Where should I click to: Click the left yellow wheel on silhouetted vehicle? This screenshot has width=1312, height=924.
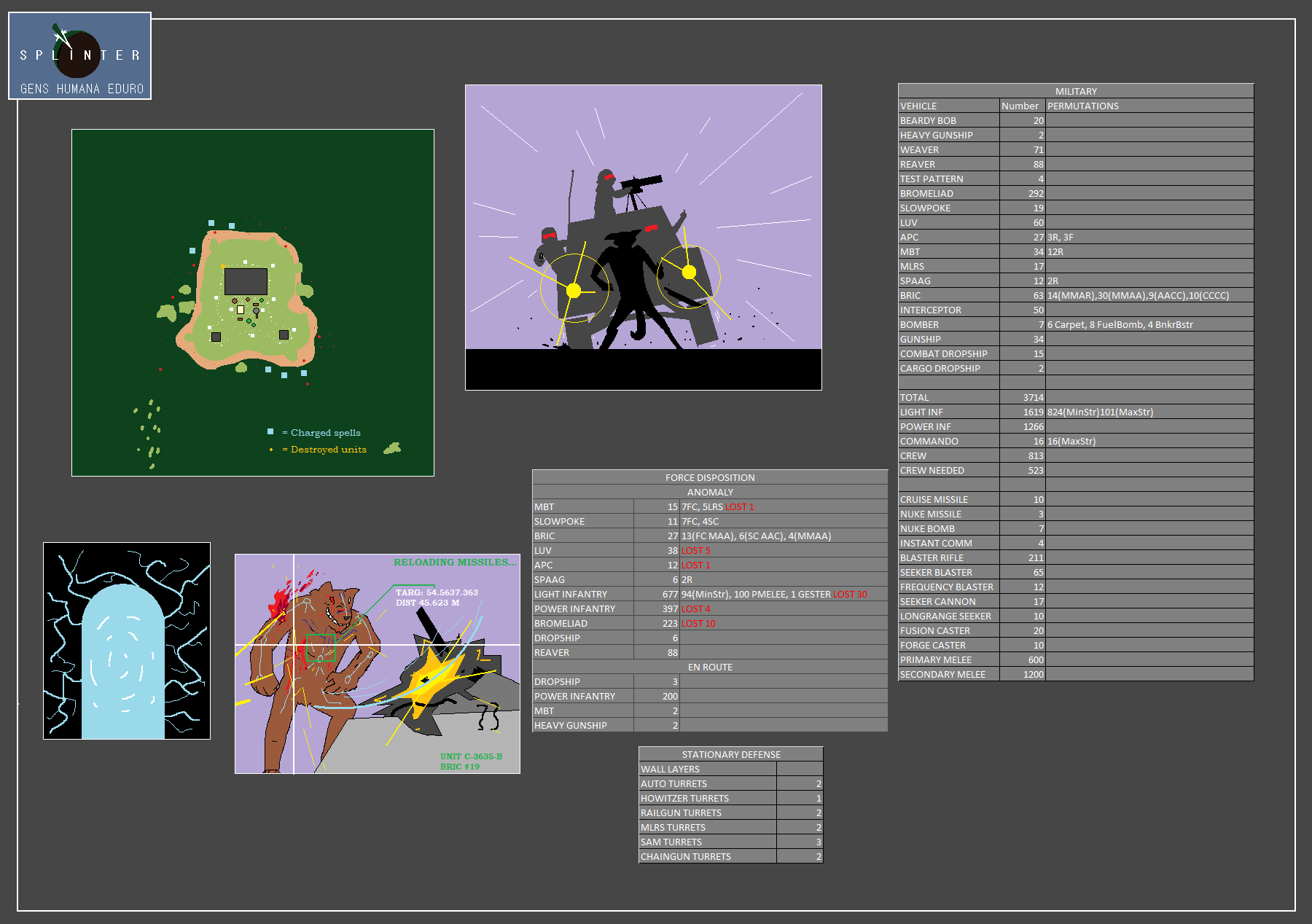[x=574, y=291]
